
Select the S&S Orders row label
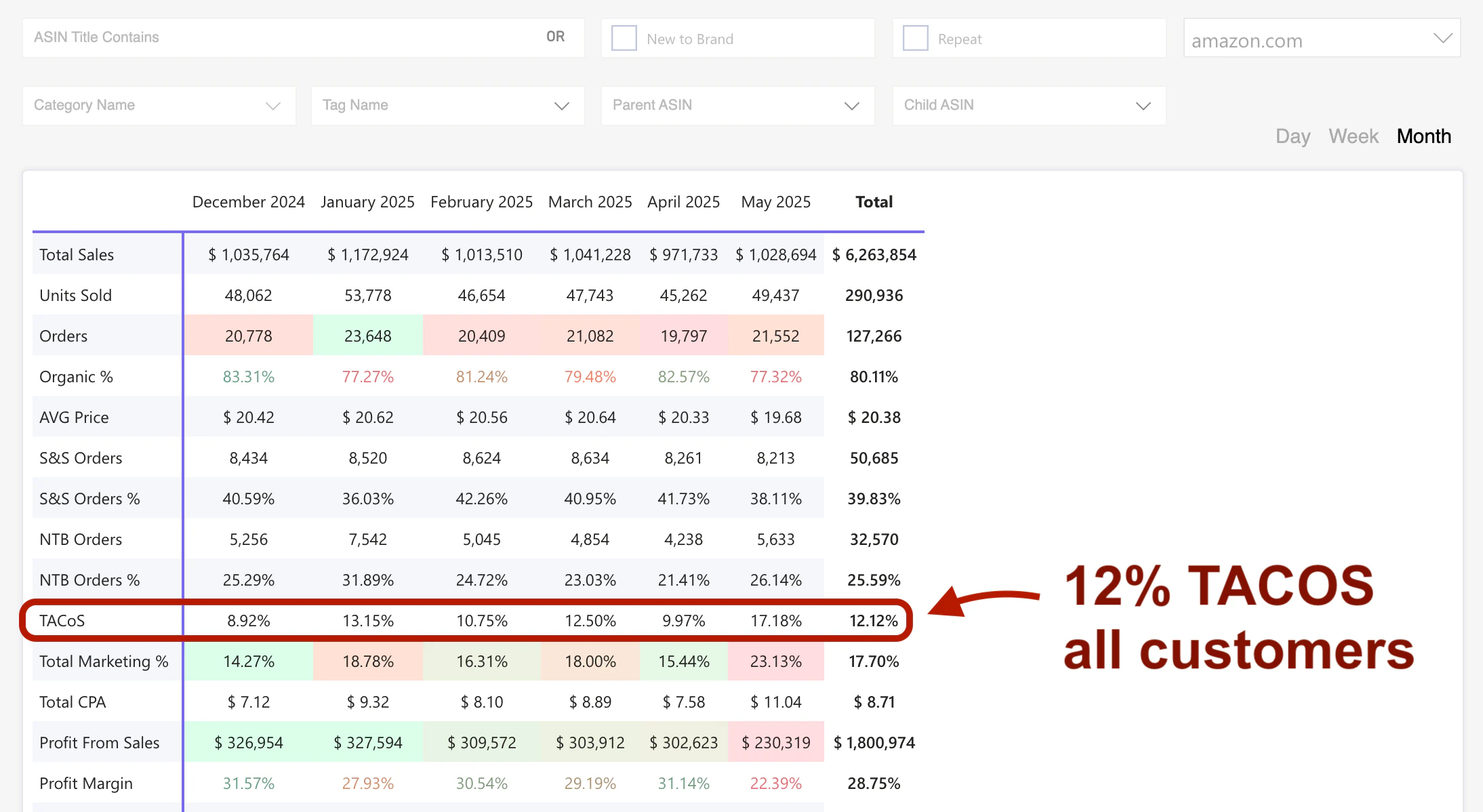(81, 458)
